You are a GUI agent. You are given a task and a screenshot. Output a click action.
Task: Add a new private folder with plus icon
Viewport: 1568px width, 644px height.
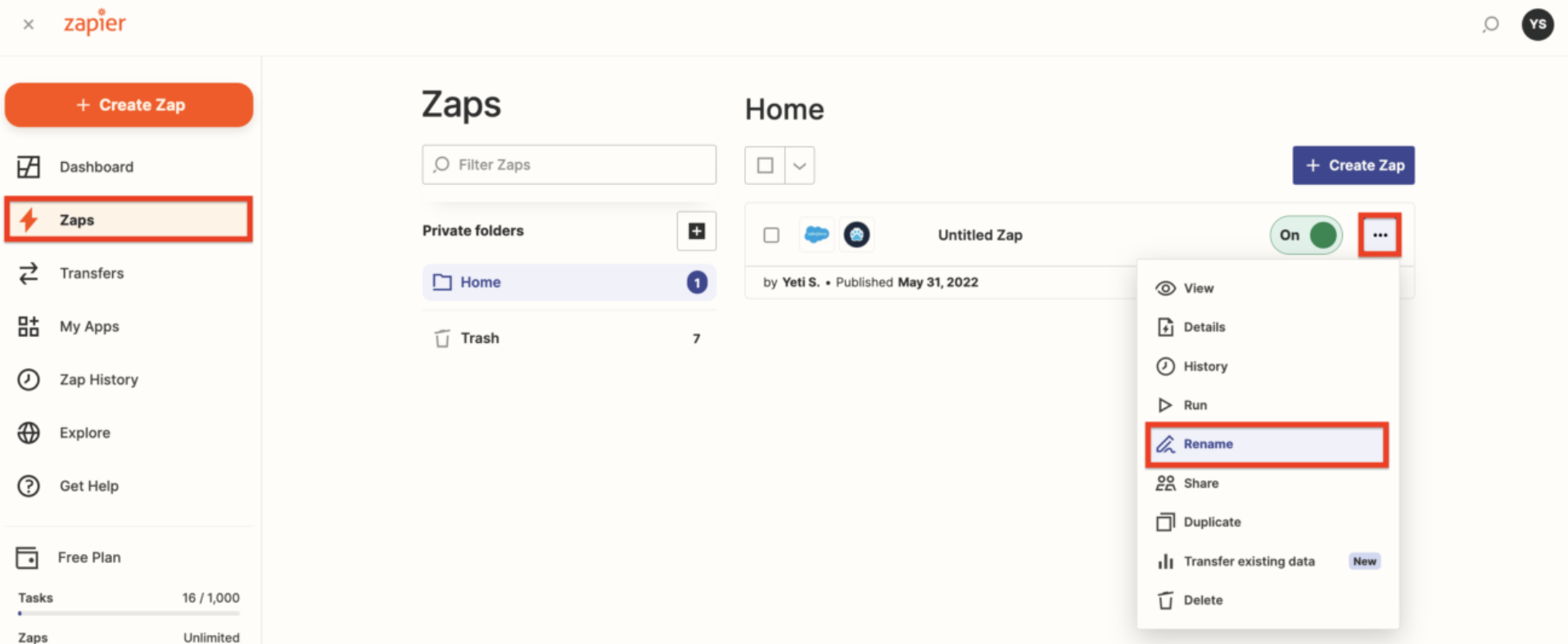click(696, 231)
